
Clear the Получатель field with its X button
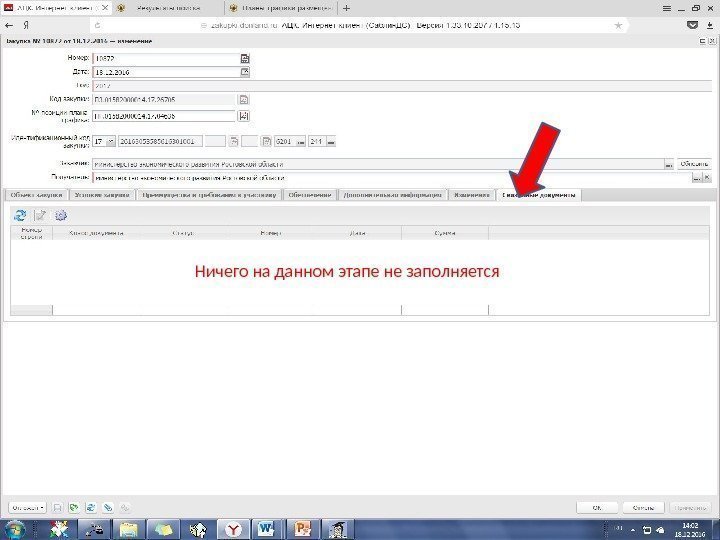[x=707, y=178]
